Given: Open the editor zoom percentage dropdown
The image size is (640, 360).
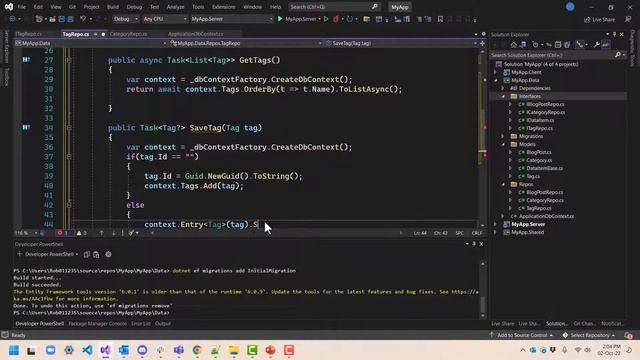Looking at the screenshot, I should point(26,233).
